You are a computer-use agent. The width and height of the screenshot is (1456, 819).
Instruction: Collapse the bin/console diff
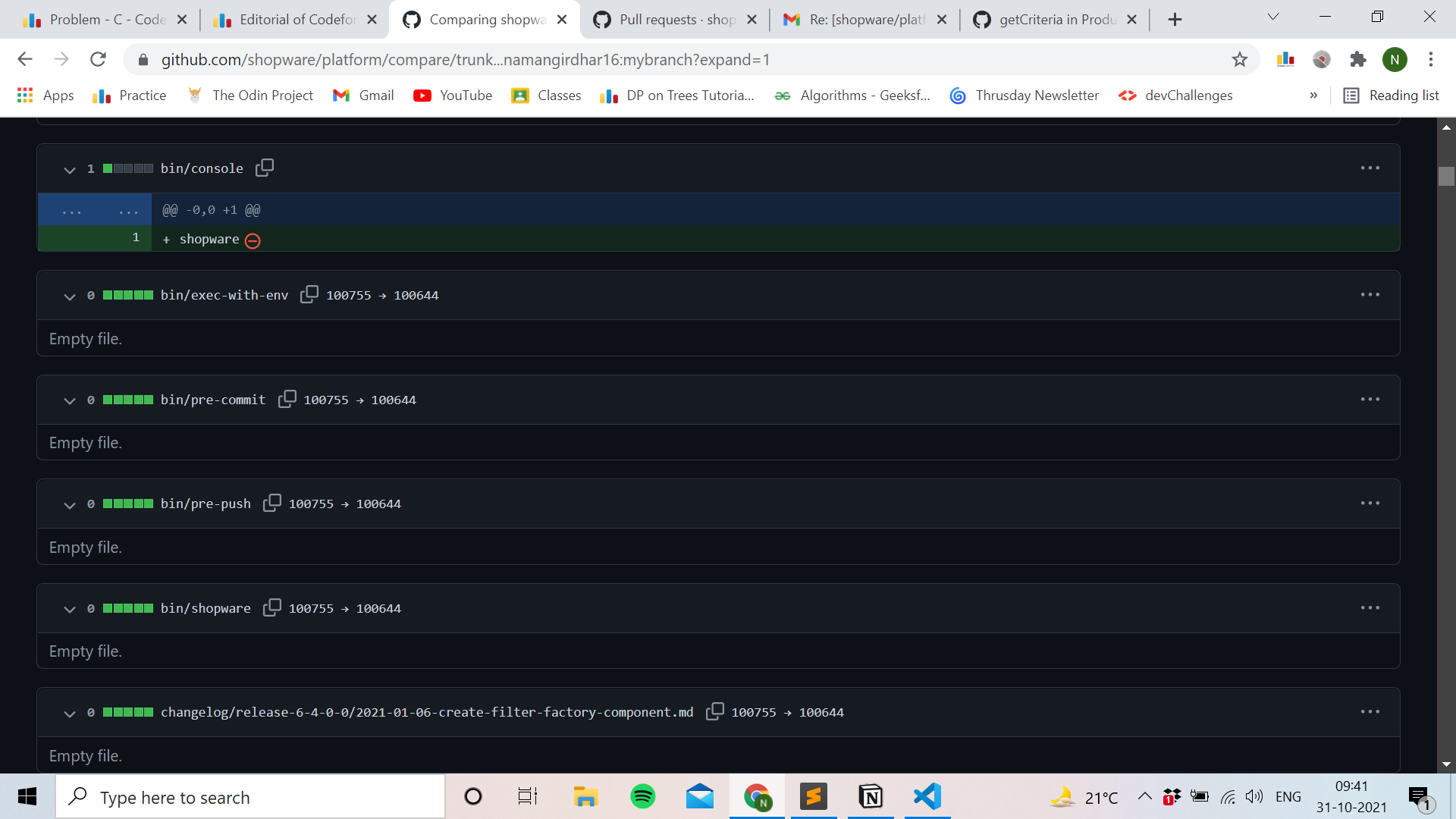click(x=69, y=169)
